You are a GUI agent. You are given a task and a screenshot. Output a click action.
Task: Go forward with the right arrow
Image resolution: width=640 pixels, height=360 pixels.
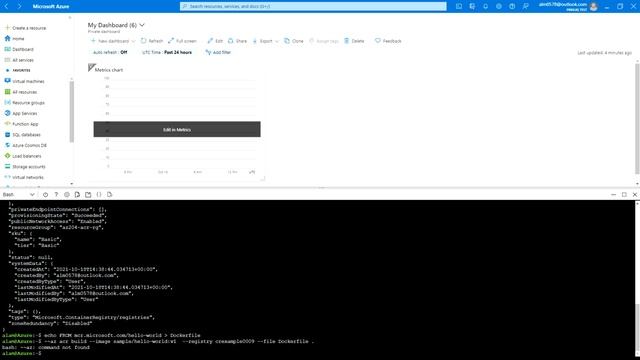(19, 7)
